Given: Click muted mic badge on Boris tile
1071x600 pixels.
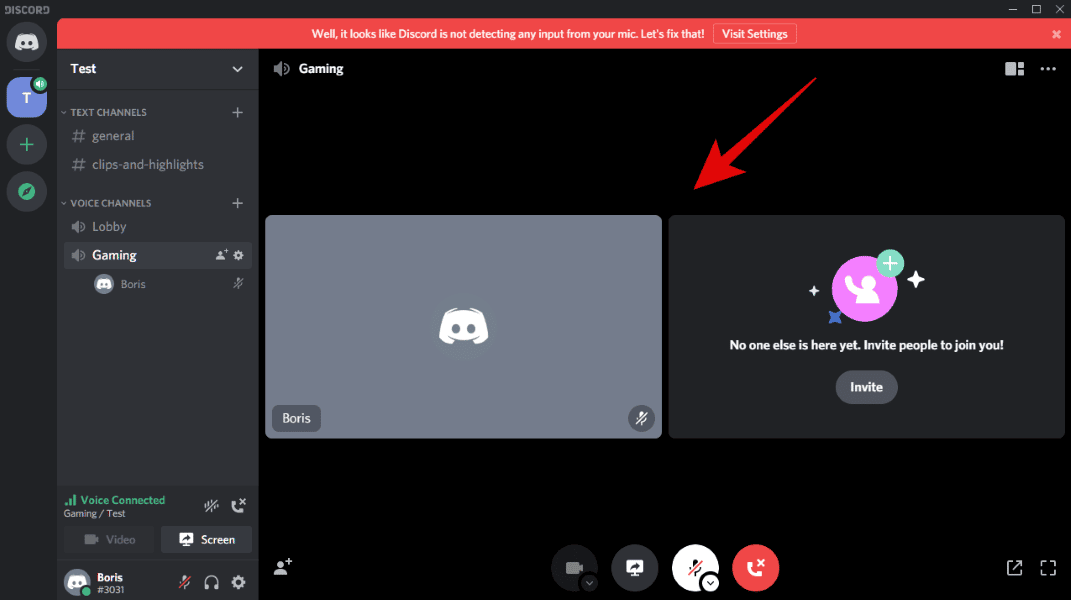Looking at the screenshot, I should click(x=641, y=418).
